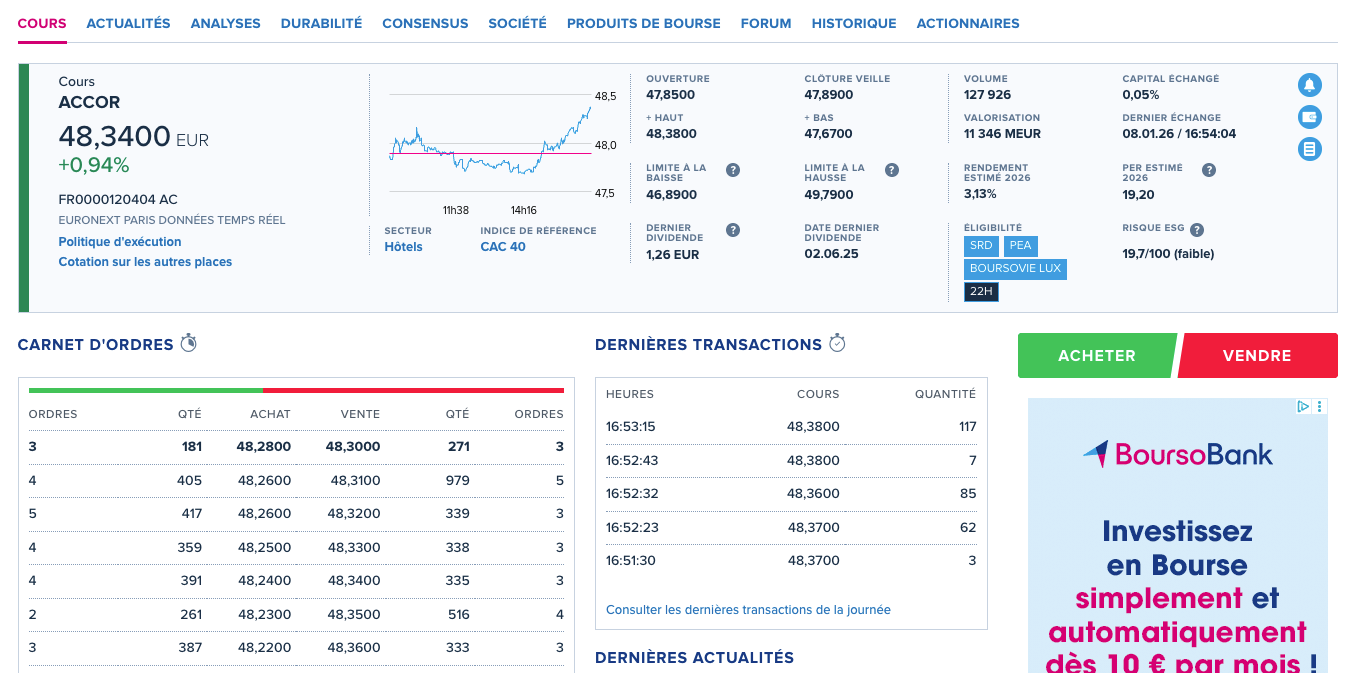Viewport: 1351px width, 673px height.
Task: Open the Hôtels sector link
Action: tap(403, 247)
